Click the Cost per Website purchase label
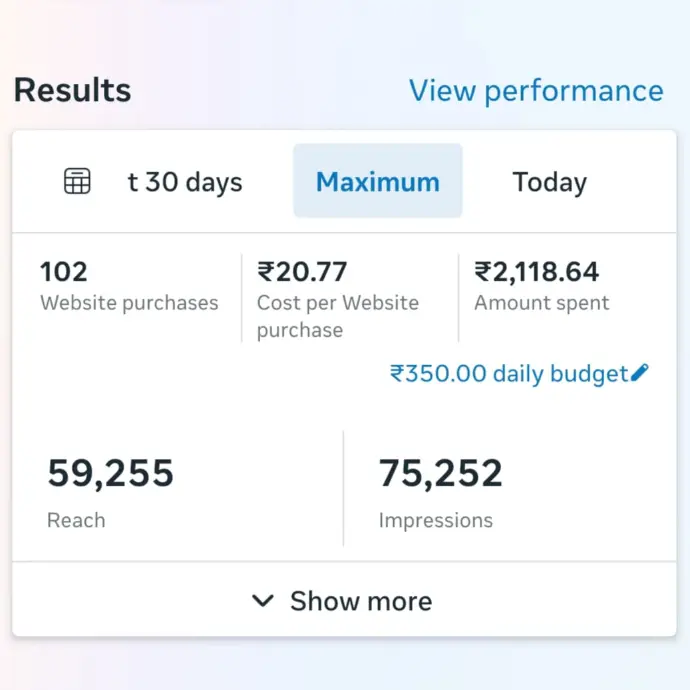The width and height of the screenshot is (690, 690). [337, 316]
